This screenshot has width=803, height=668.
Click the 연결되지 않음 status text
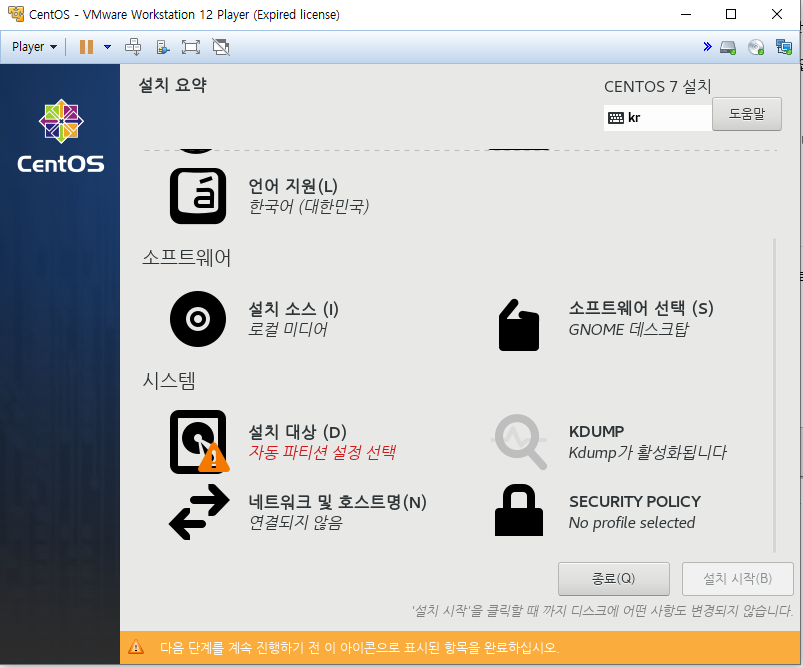coord(296,523)
